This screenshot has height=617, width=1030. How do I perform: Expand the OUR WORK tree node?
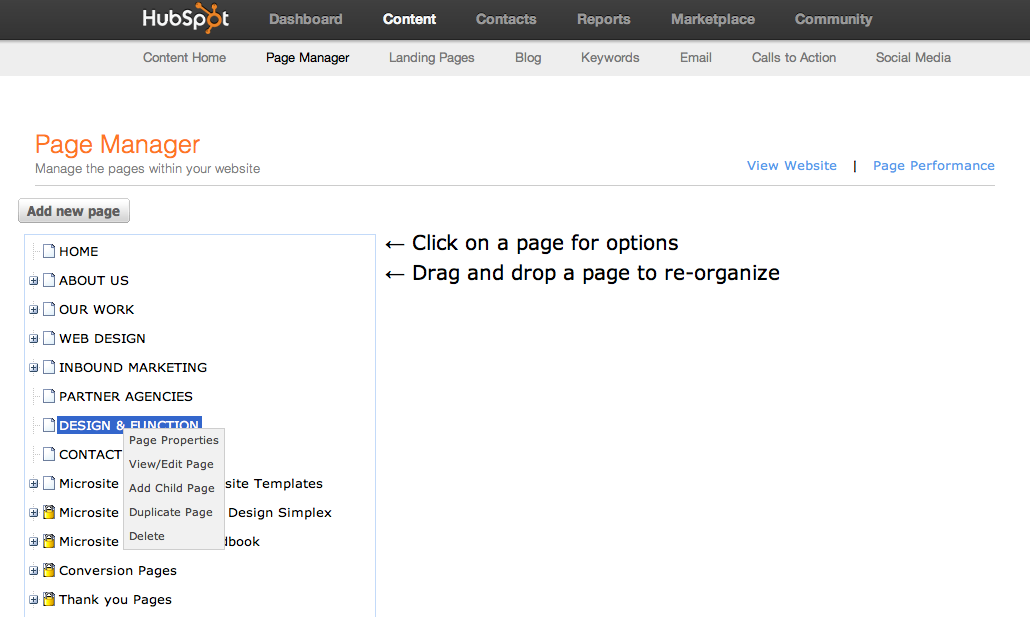[33, 309]
